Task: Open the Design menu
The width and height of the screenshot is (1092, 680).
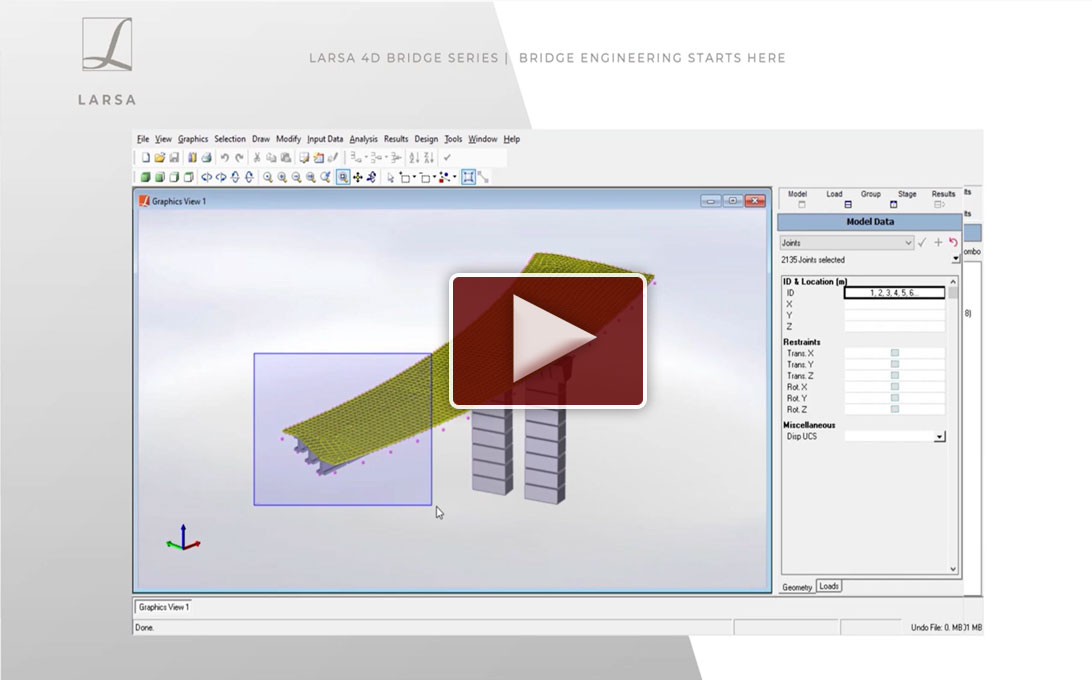Action: pyautogui.click(x=426, y=139)
